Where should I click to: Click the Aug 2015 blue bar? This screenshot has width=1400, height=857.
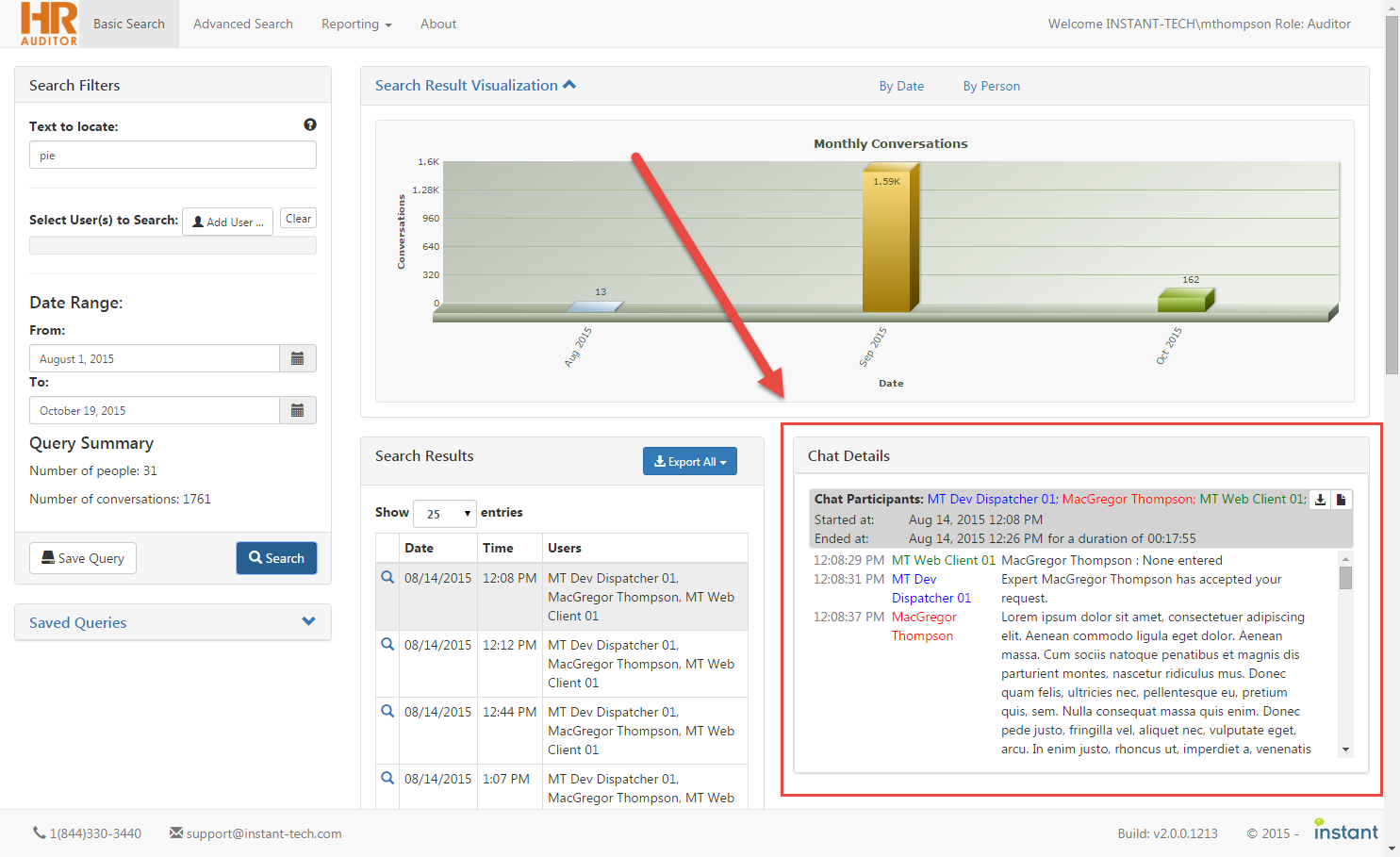point(595,306)
